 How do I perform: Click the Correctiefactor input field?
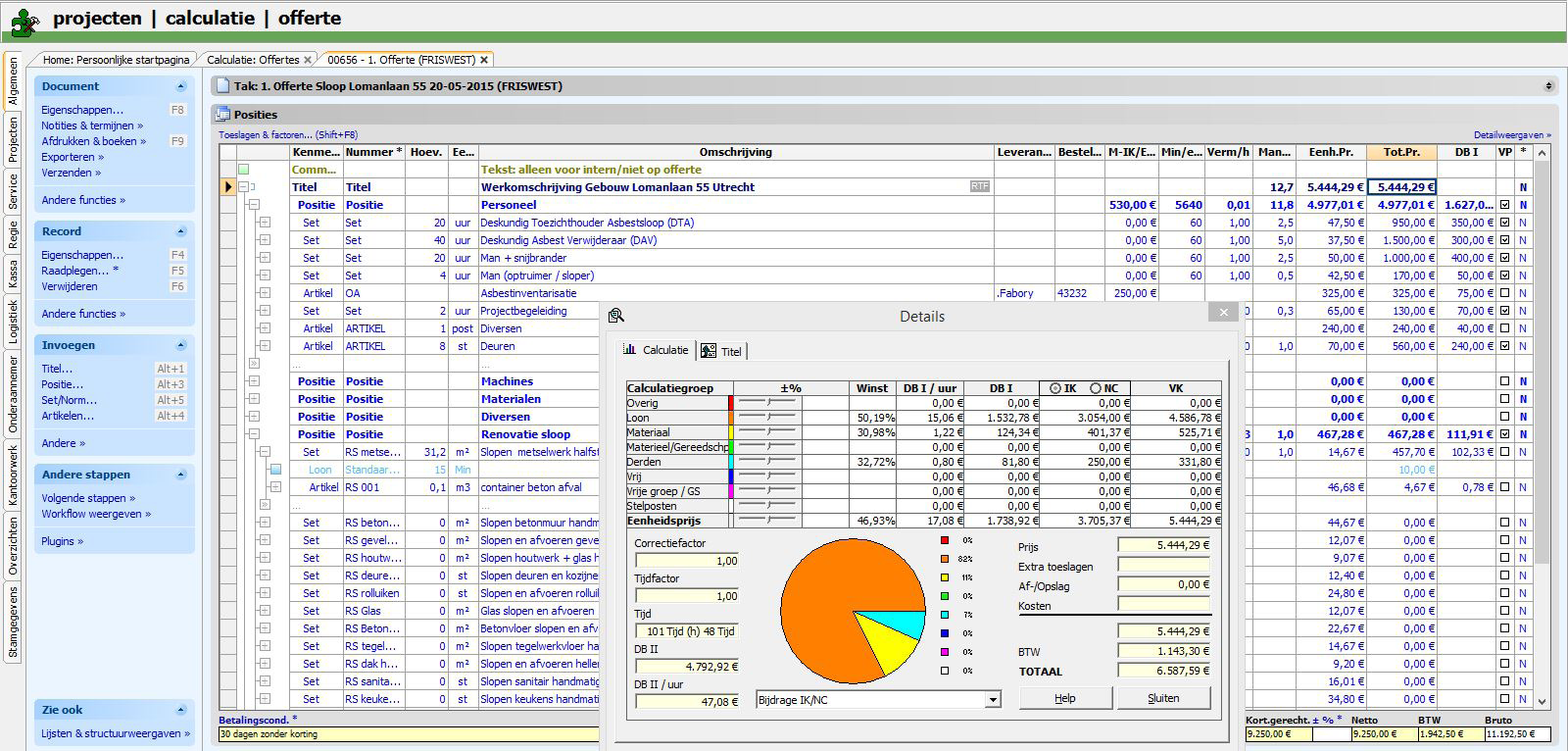click(x=687, y=561)
